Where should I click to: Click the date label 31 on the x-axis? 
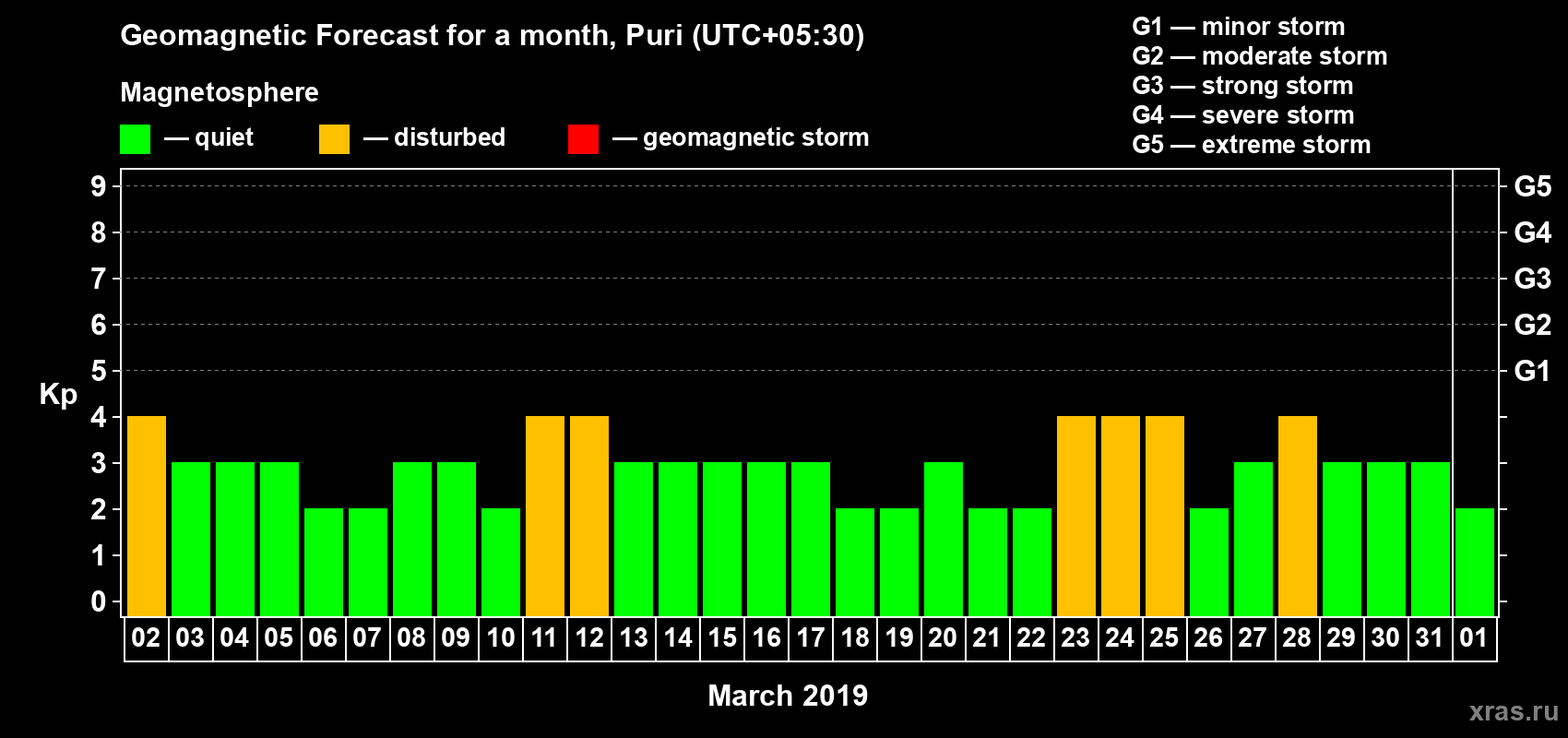point(1430,638)
